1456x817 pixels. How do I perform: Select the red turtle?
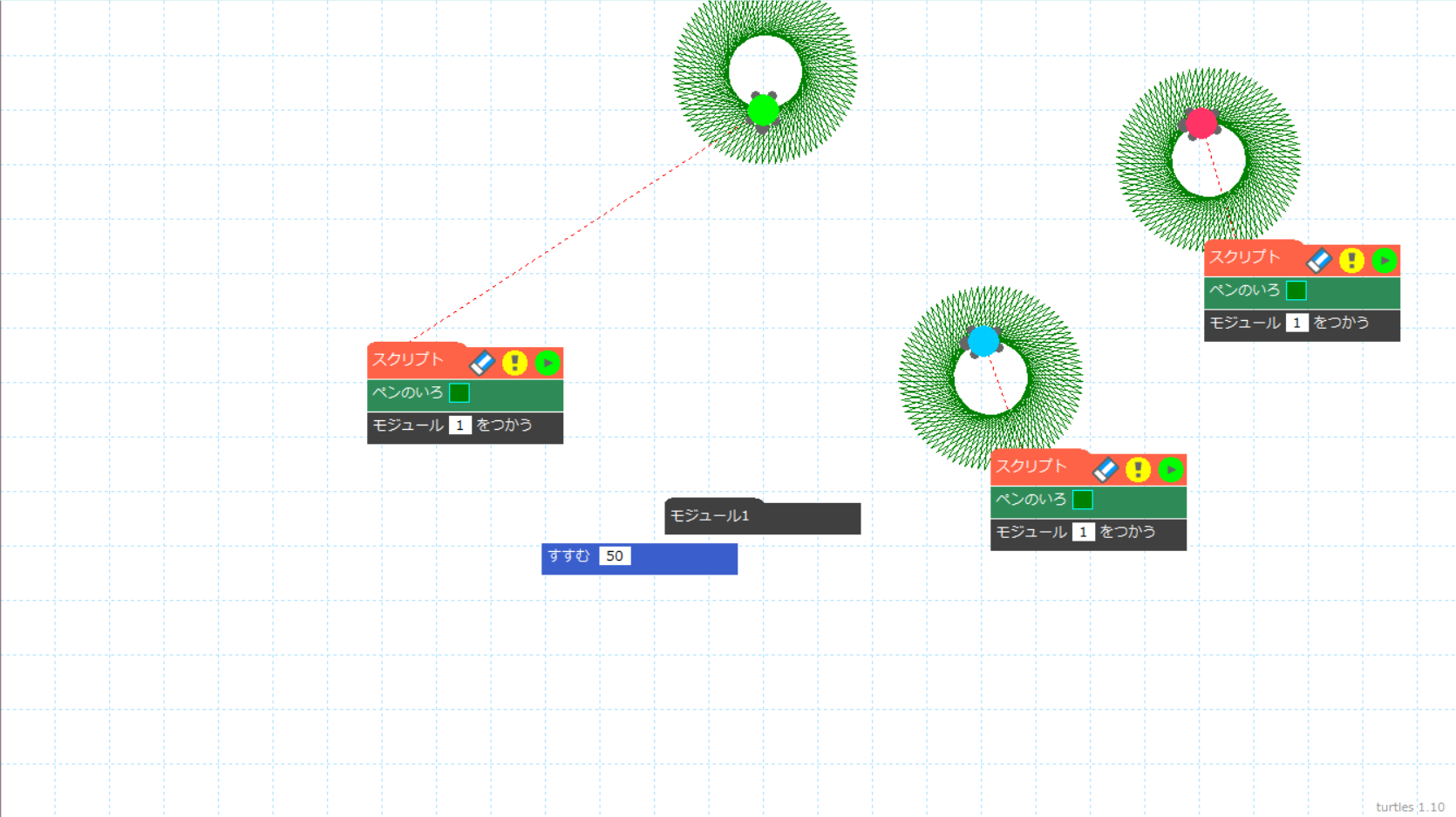tap(1201, 124)
